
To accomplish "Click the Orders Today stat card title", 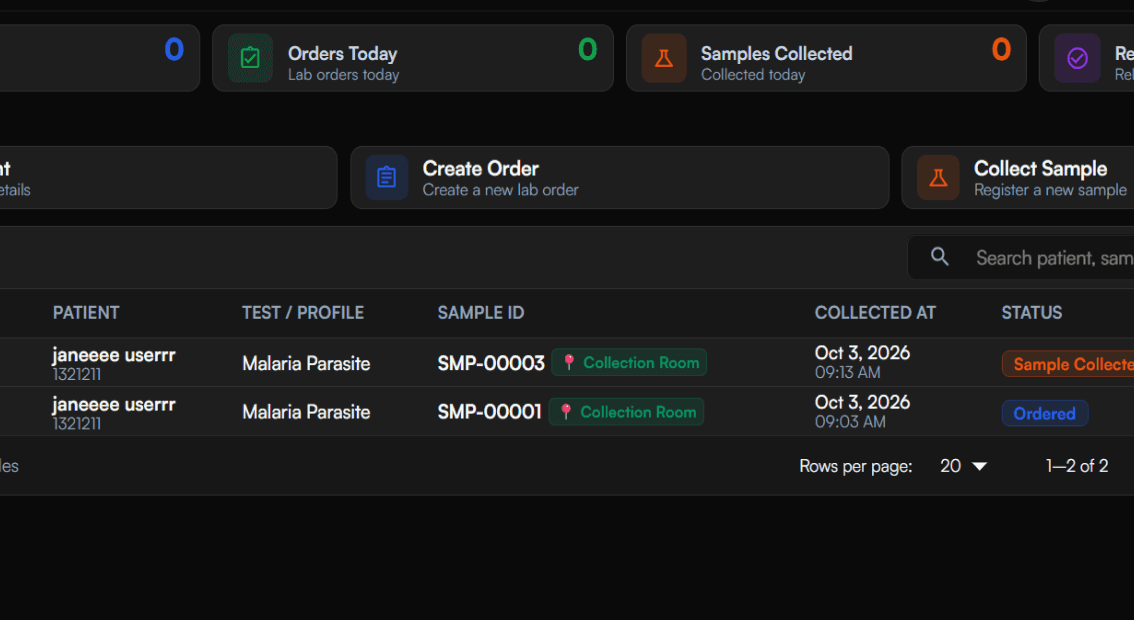I will [x=343, y=54].
